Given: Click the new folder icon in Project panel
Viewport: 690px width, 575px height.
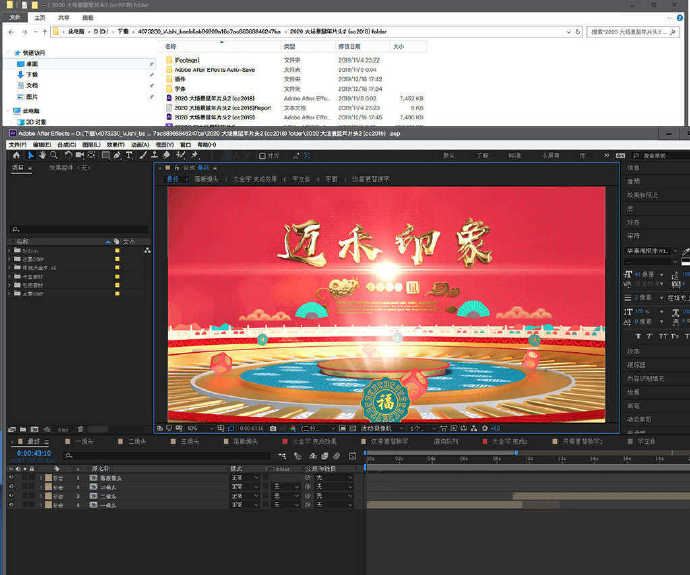Looking at the screenshot, I should [x=23, y=429].
